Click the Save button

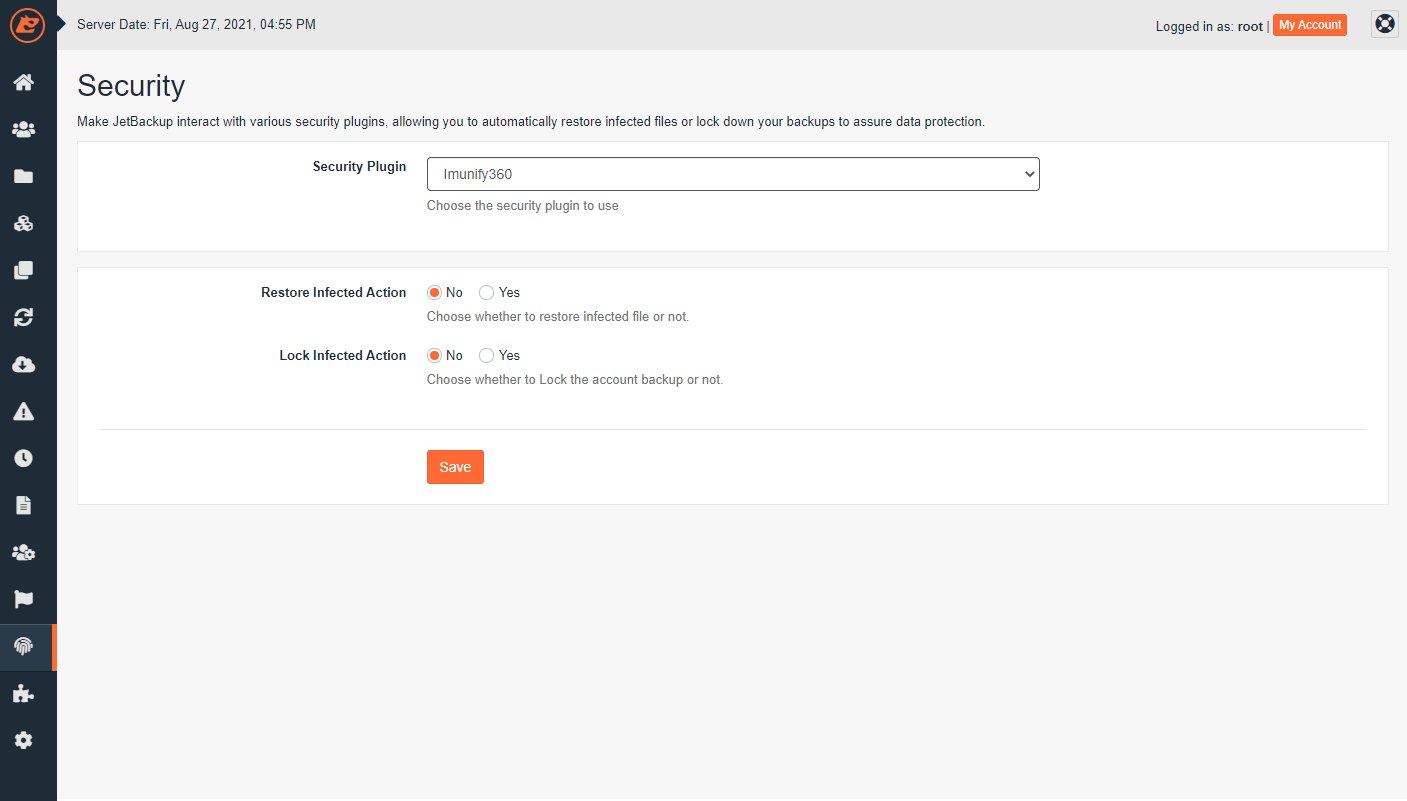455,467
